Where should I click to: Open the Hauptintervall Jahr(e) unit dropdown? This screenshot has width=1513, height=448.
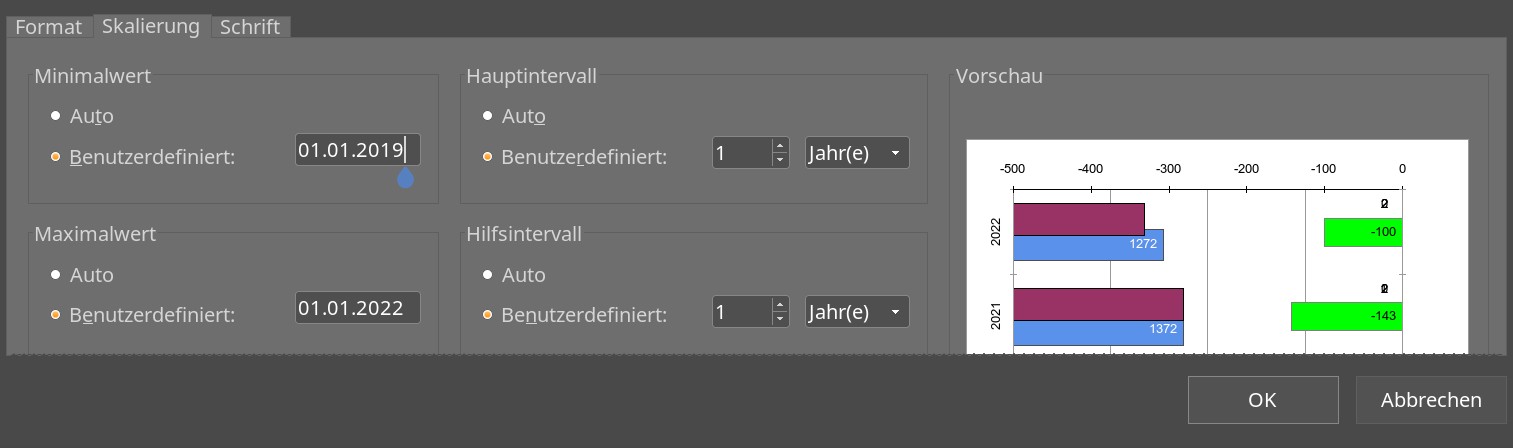(857, 153)
